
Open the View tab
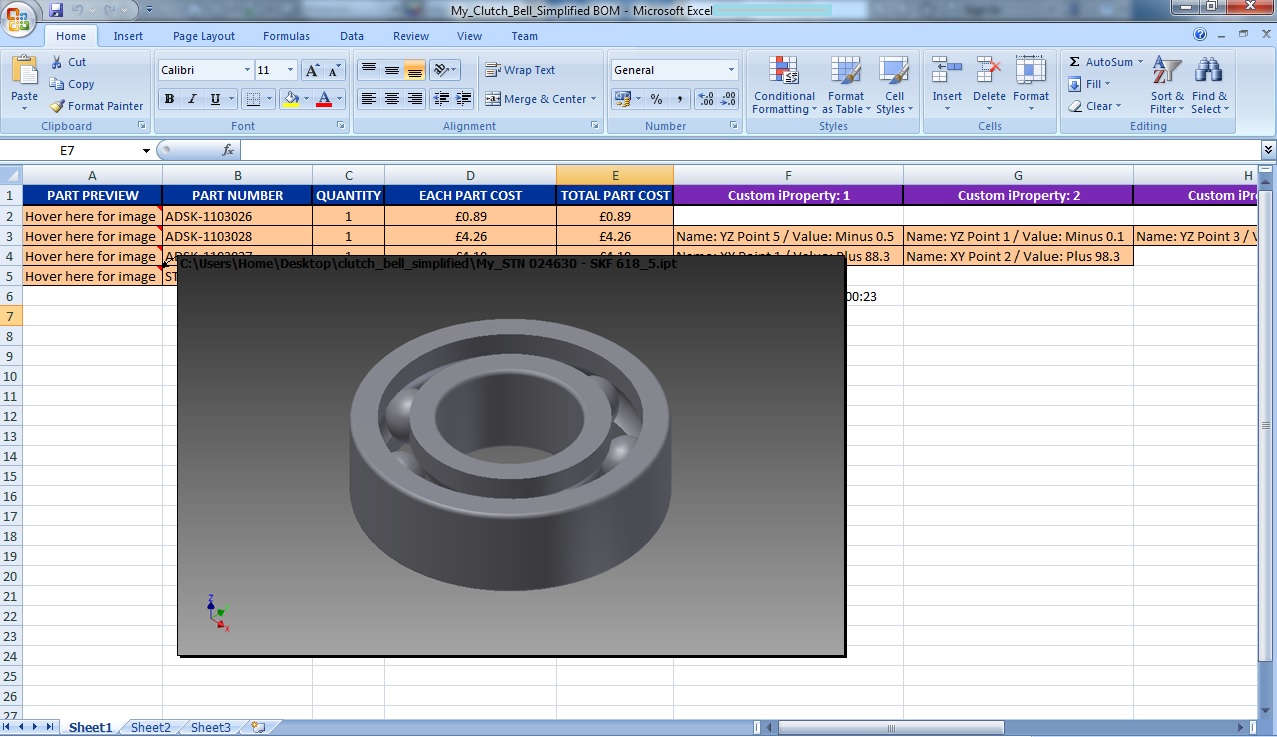coord(469,36)
